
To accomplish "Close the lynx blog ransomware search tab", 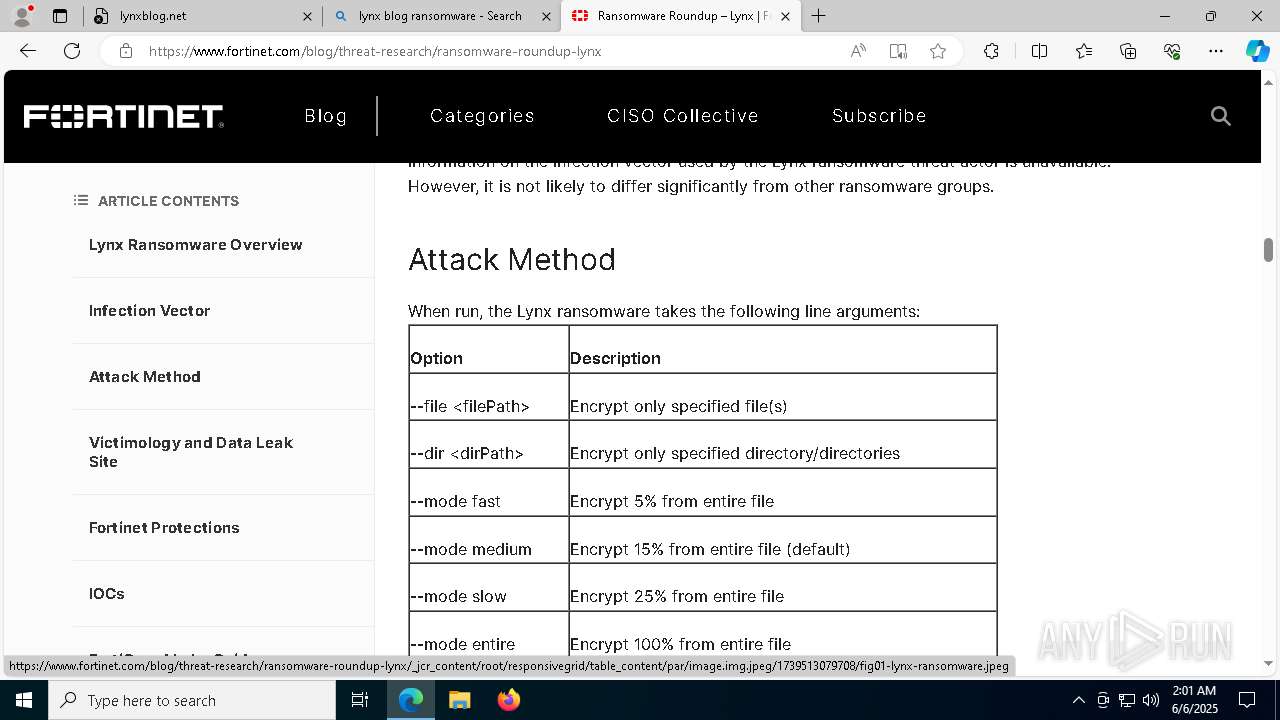I will coord(546,16).
